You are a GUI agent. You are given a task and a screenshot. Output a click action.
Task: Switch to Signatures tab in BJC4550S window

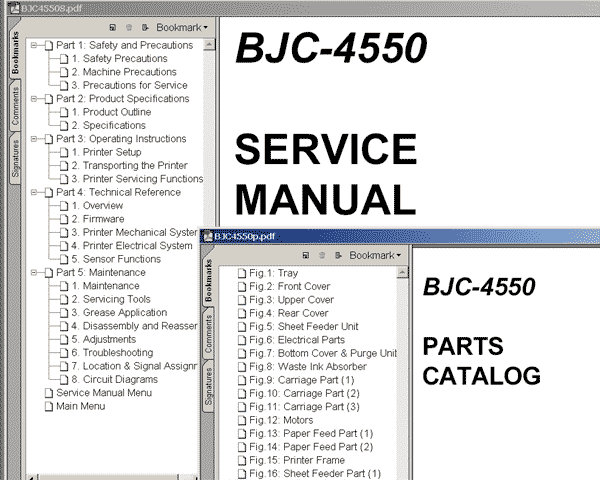click(x=15, y=158)
